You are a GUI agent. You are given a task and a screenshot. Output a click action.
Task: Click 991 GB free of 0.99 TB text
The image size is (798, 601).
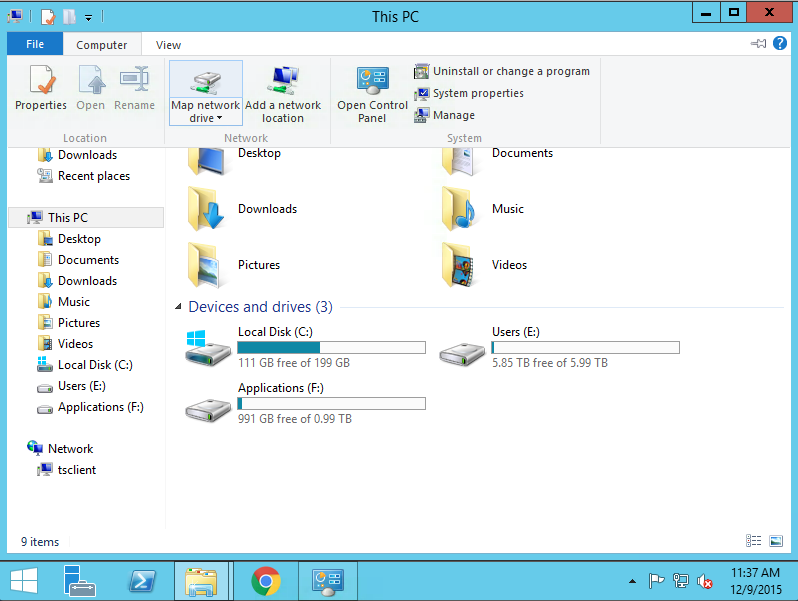click(295, 419)
